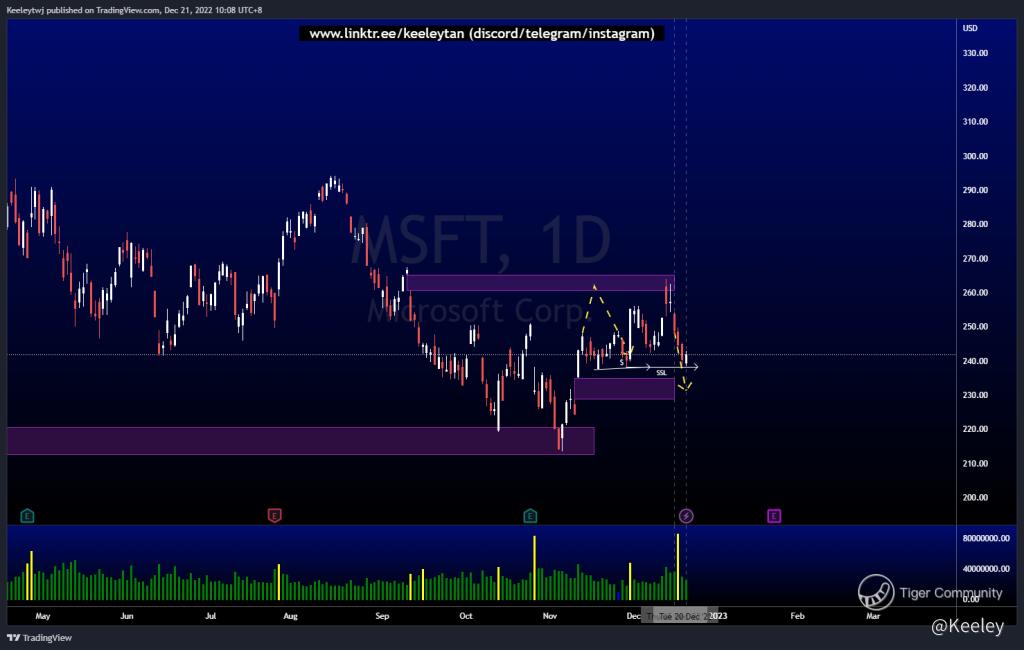Click the 300.00 price axis label
1024x650 pixels.
pos(975,156)
